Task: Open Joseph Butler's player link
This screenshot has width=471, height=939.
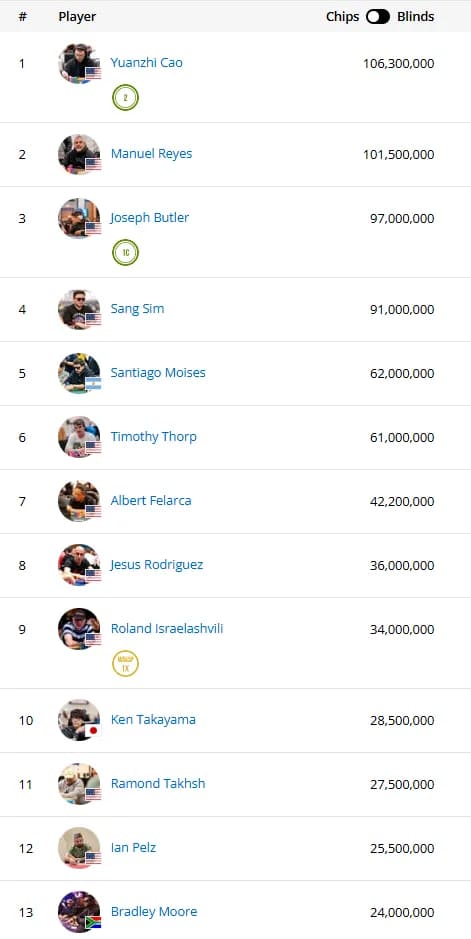Action: click(150, 218)
